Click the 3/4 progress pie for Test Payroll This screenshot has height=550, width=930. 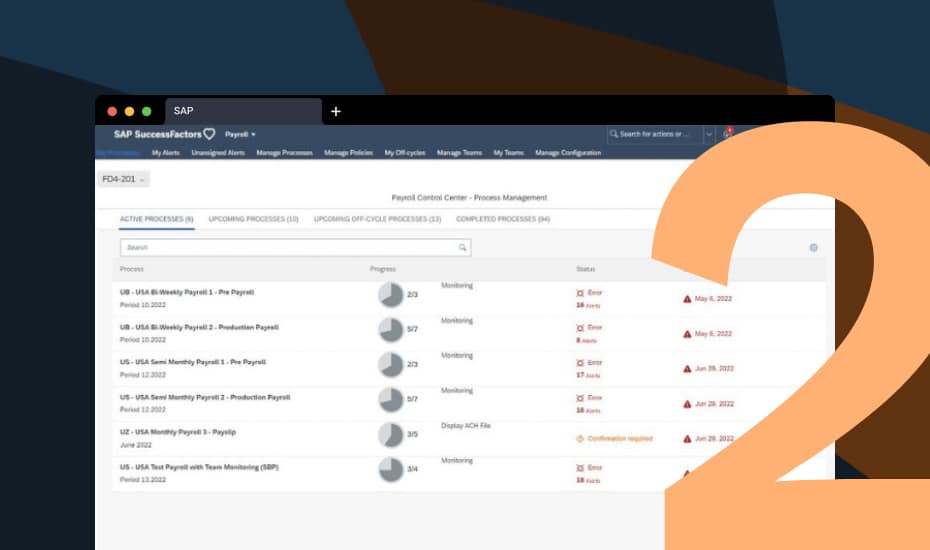pyautogui.click(x=391, y=470)
